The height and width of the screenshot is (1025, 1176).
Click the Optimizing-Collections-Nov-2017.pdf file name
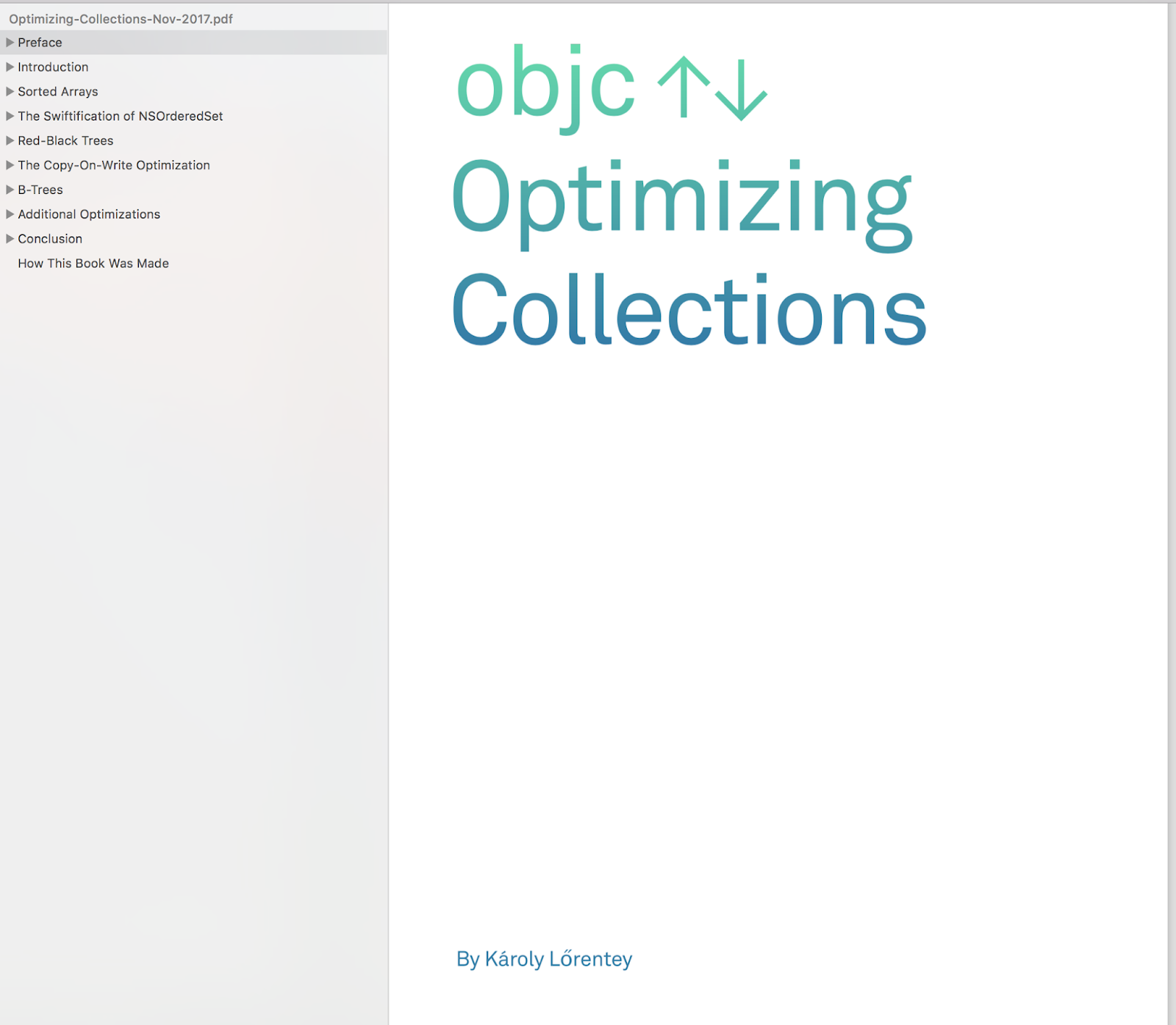click(x=121, y=19)
